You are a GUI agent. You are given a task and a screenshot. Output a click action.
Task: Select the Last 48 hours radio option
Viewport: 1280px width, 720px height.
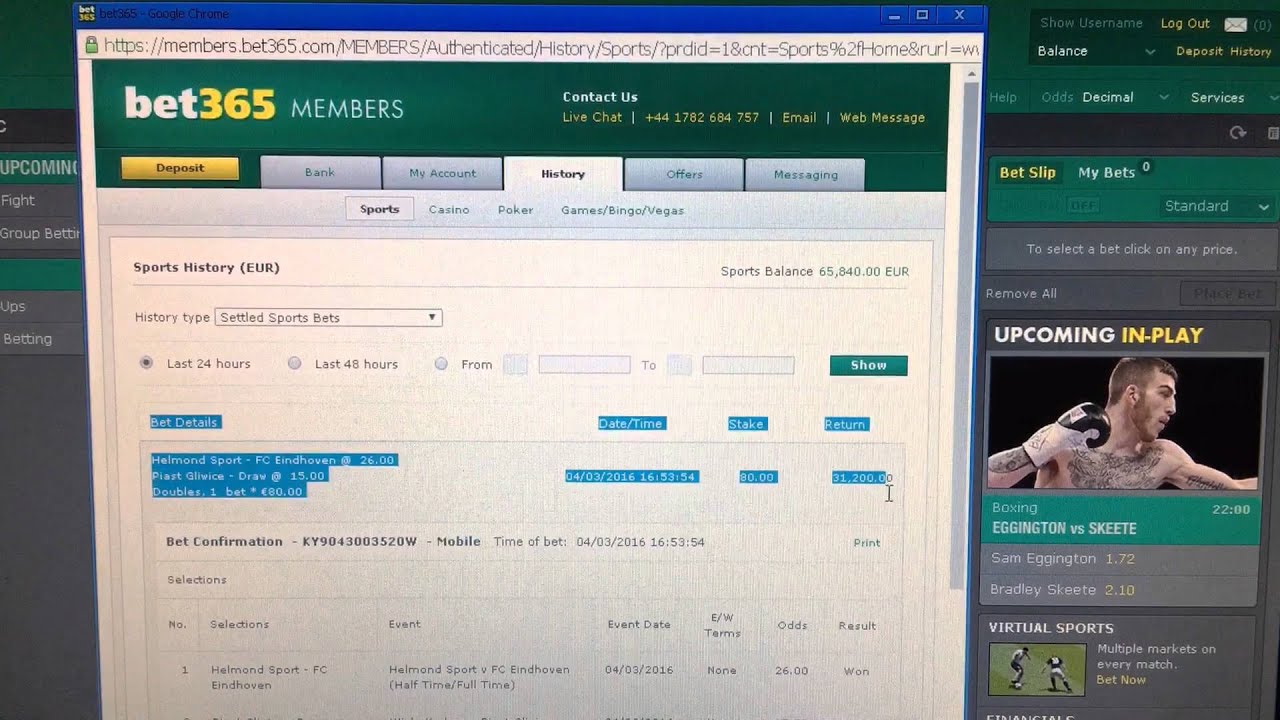point(294,363)
